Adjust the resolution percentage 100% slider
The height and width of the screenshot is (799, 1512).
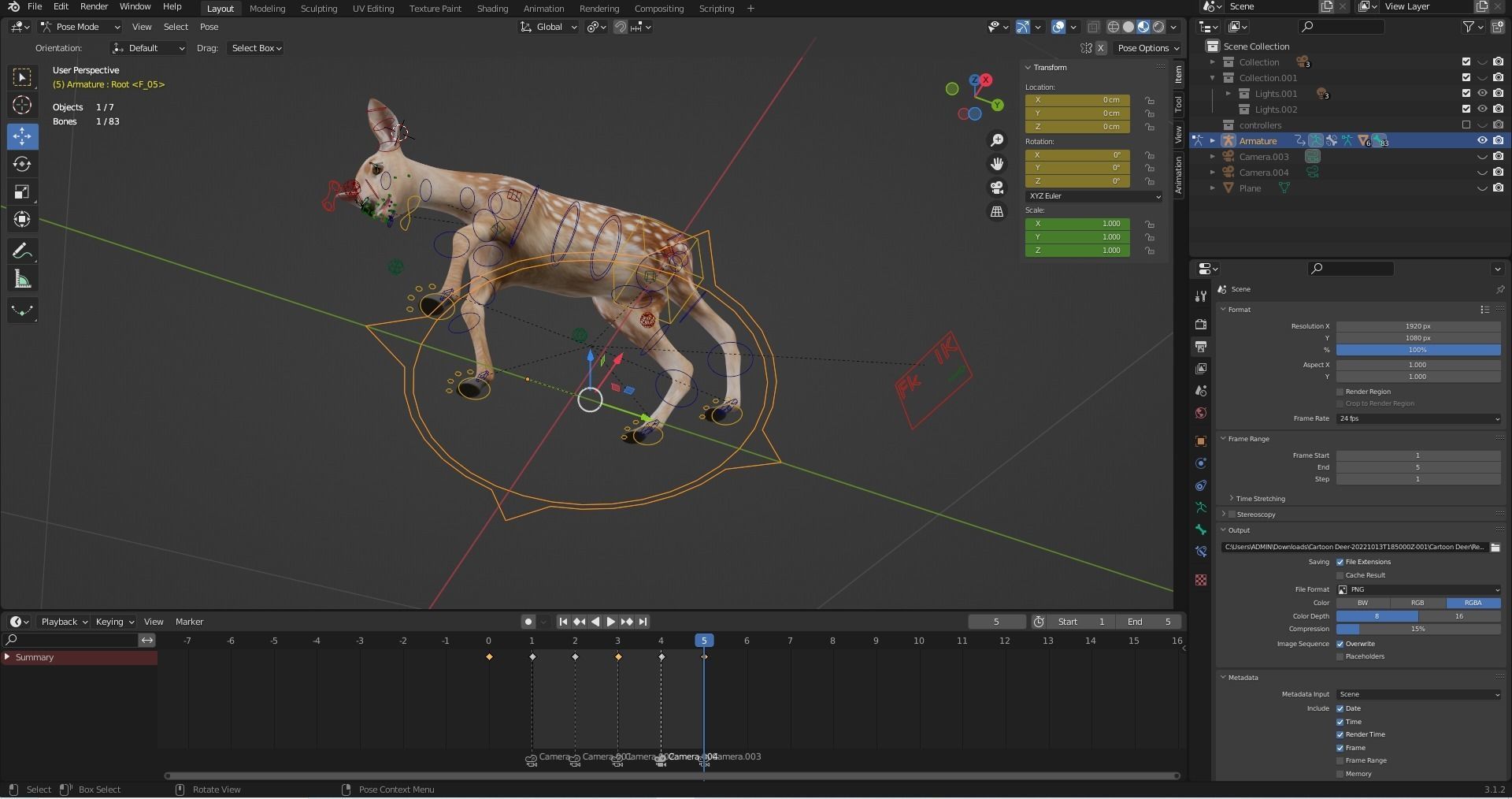coord(1418,350)
